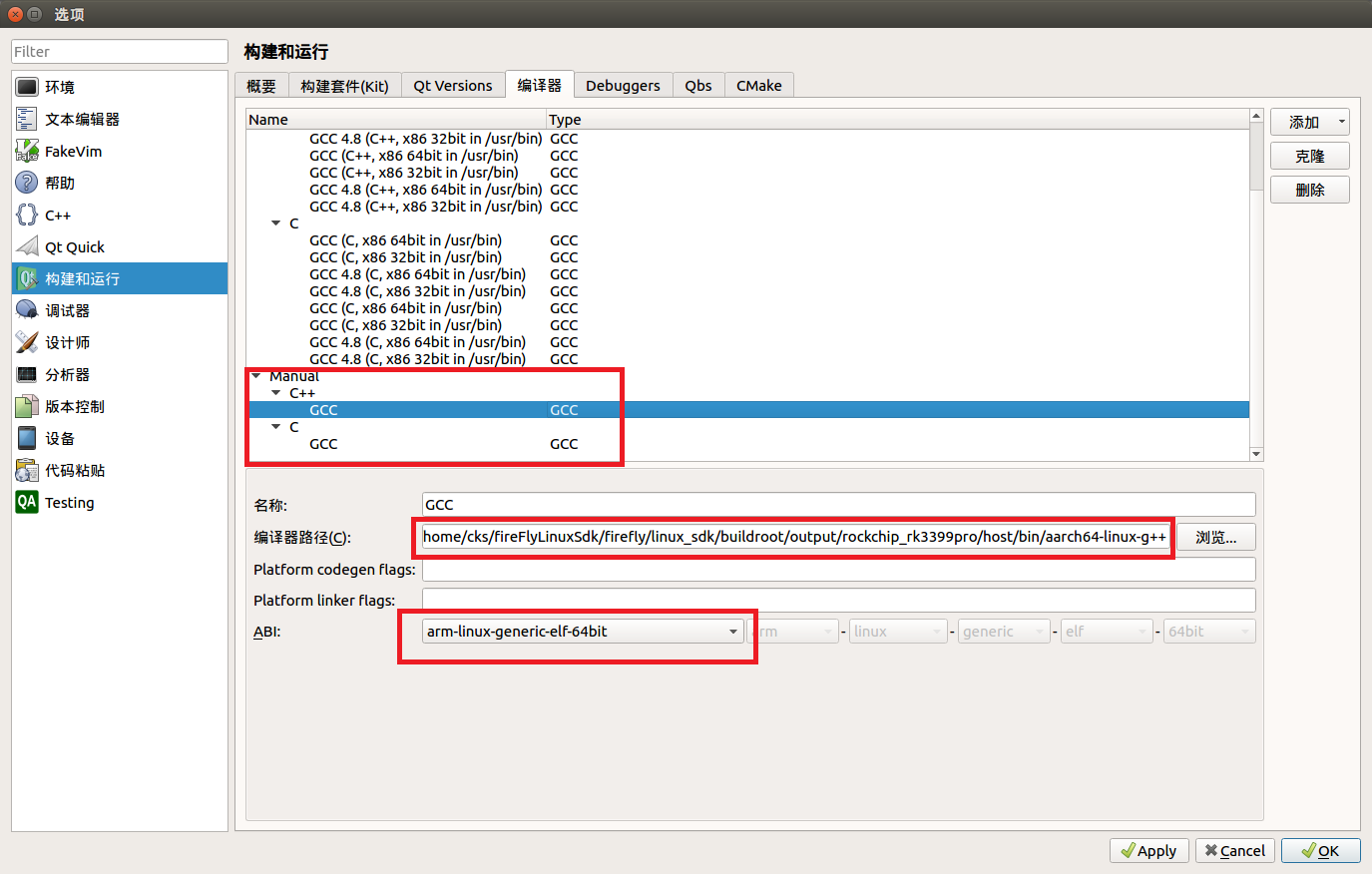This screenshot has width=1372, height=874.
Task: Click the Type column header
Action: click(898, 120)
